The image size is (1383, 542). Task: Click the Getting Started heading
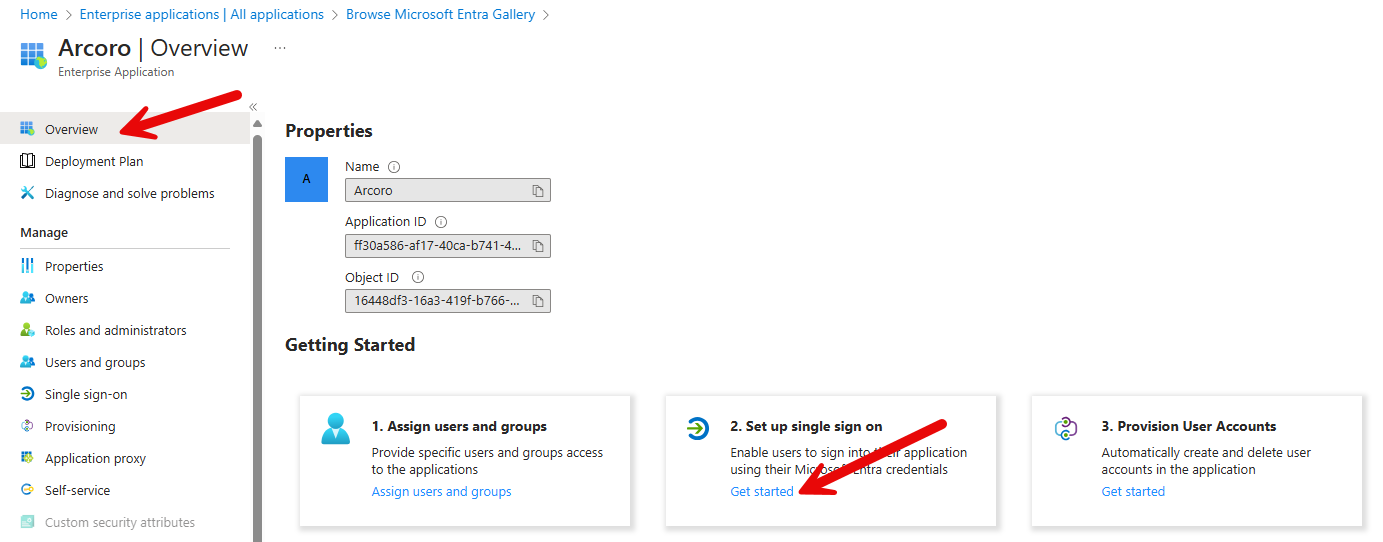point(350,345)
